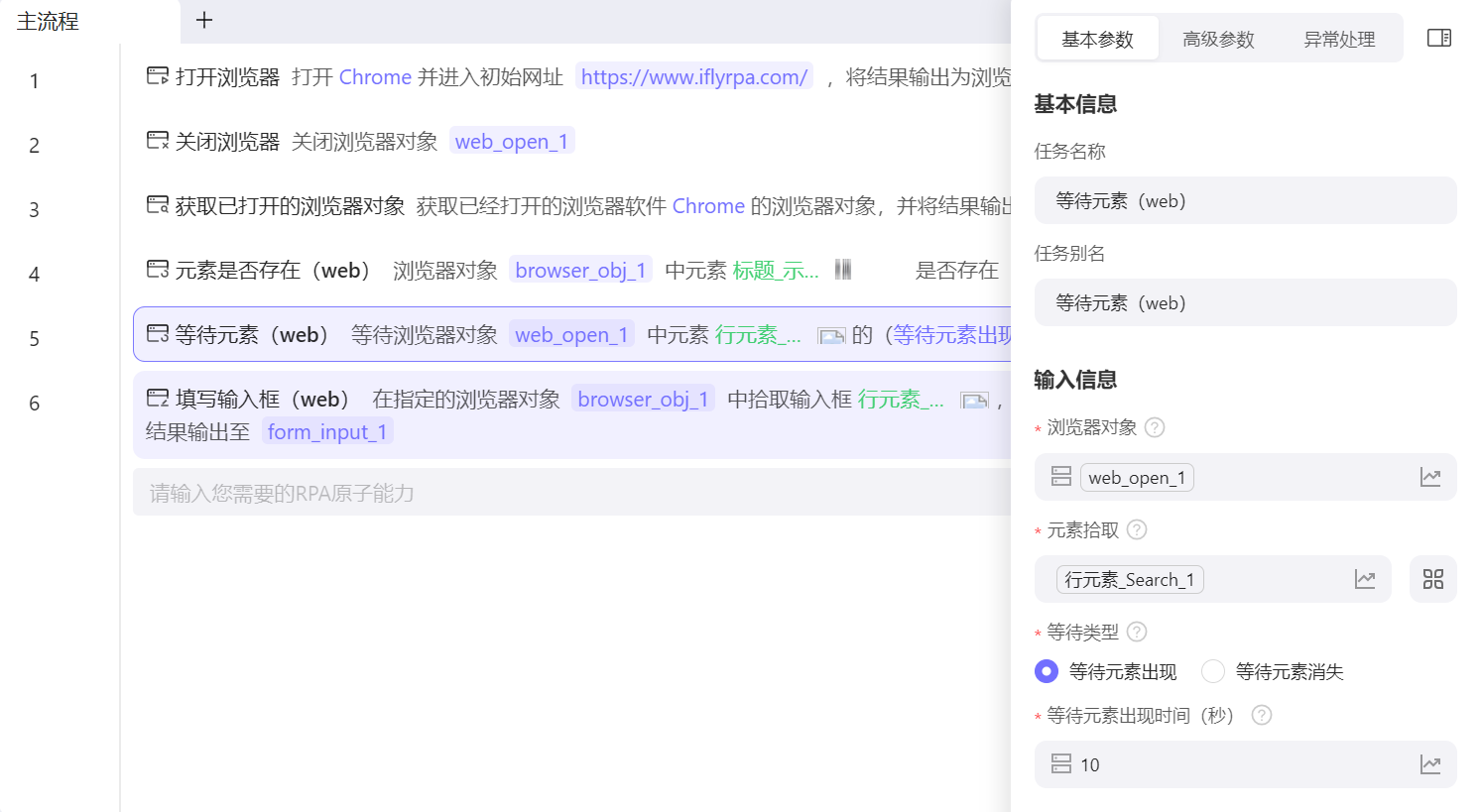Click variable icon in browser object field
Viewport: 1481px width, 812px height.
pyautogui.click(x=1429, y=477)
